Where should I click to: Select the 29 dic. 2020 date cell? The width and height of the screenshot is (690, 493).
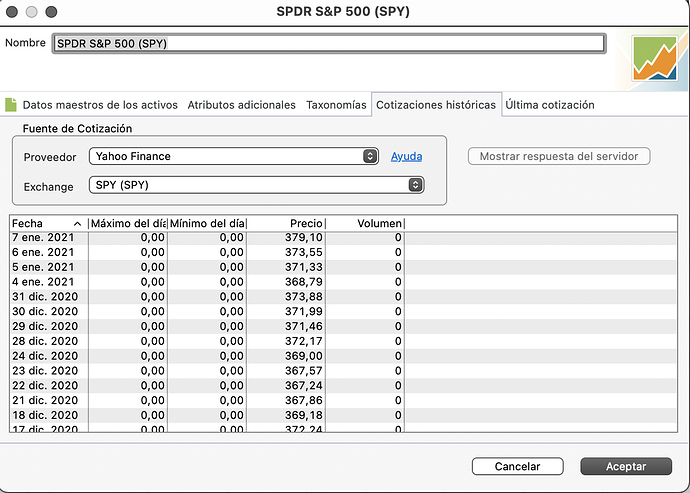[x=45, y=326]
